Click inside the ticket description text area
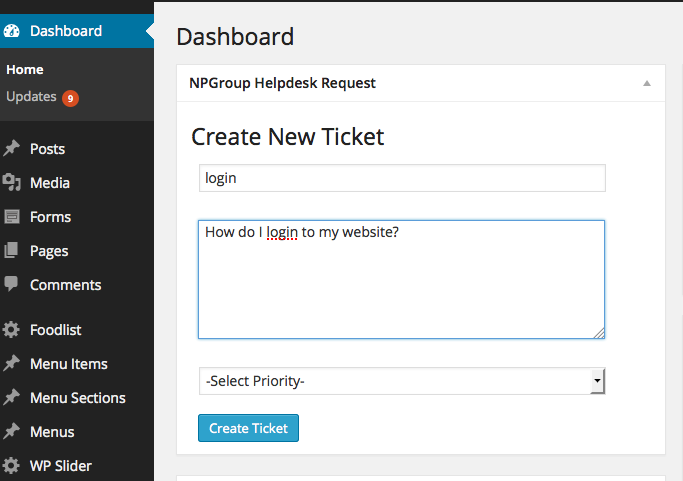Image resolution: width=683 pixels, height=481 pixels. point(401,279)
